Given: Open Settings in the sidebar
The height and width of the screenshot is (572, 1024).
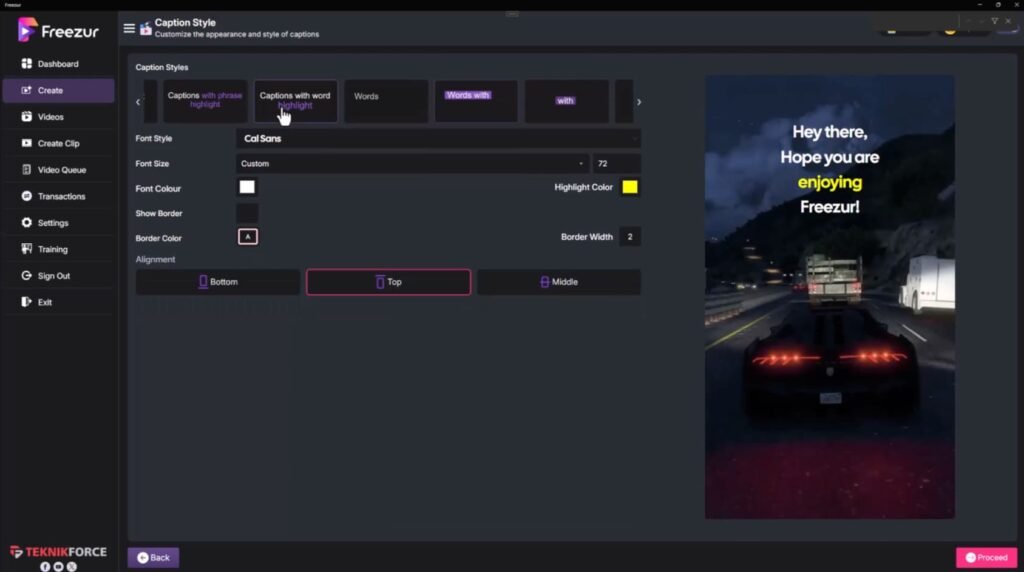Looking at the screenshot, I should coord(53,223).
